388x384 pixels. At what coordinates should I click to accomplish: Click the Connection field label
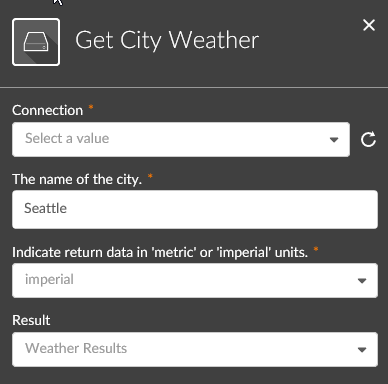tap(47, 110)
